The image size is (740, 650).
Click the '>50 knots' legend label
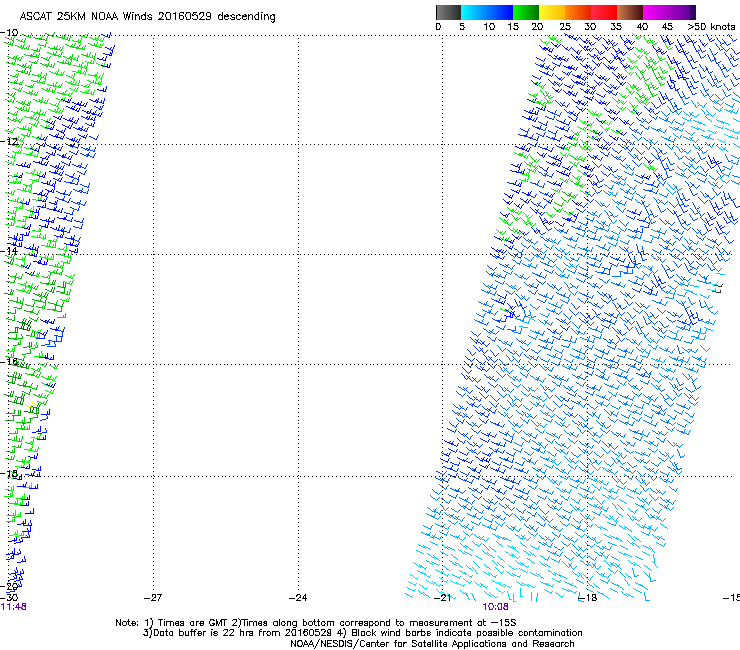711,26
